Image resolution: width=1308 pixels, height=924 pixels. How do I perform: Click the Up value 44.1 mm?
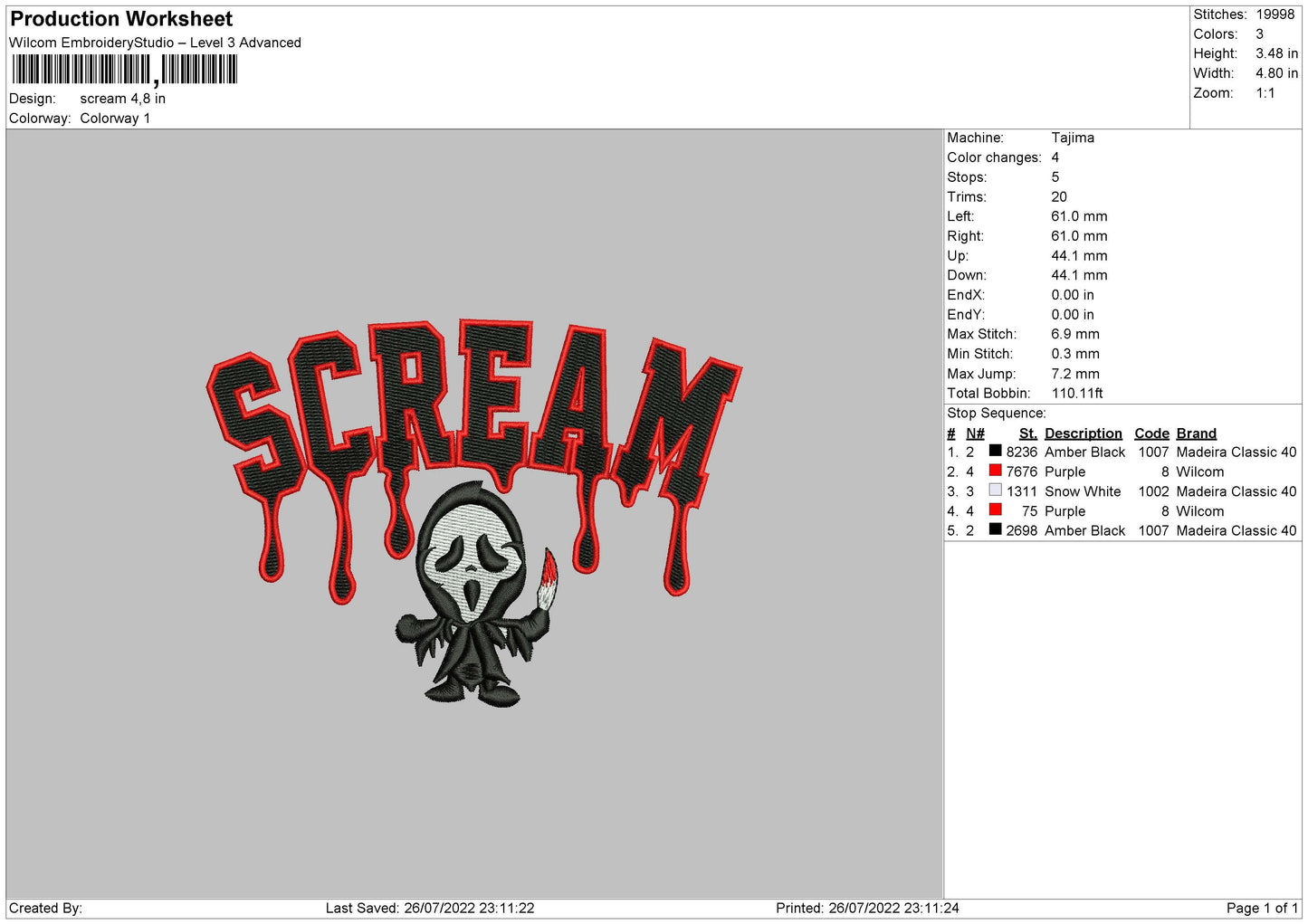tap(1079, 256)
